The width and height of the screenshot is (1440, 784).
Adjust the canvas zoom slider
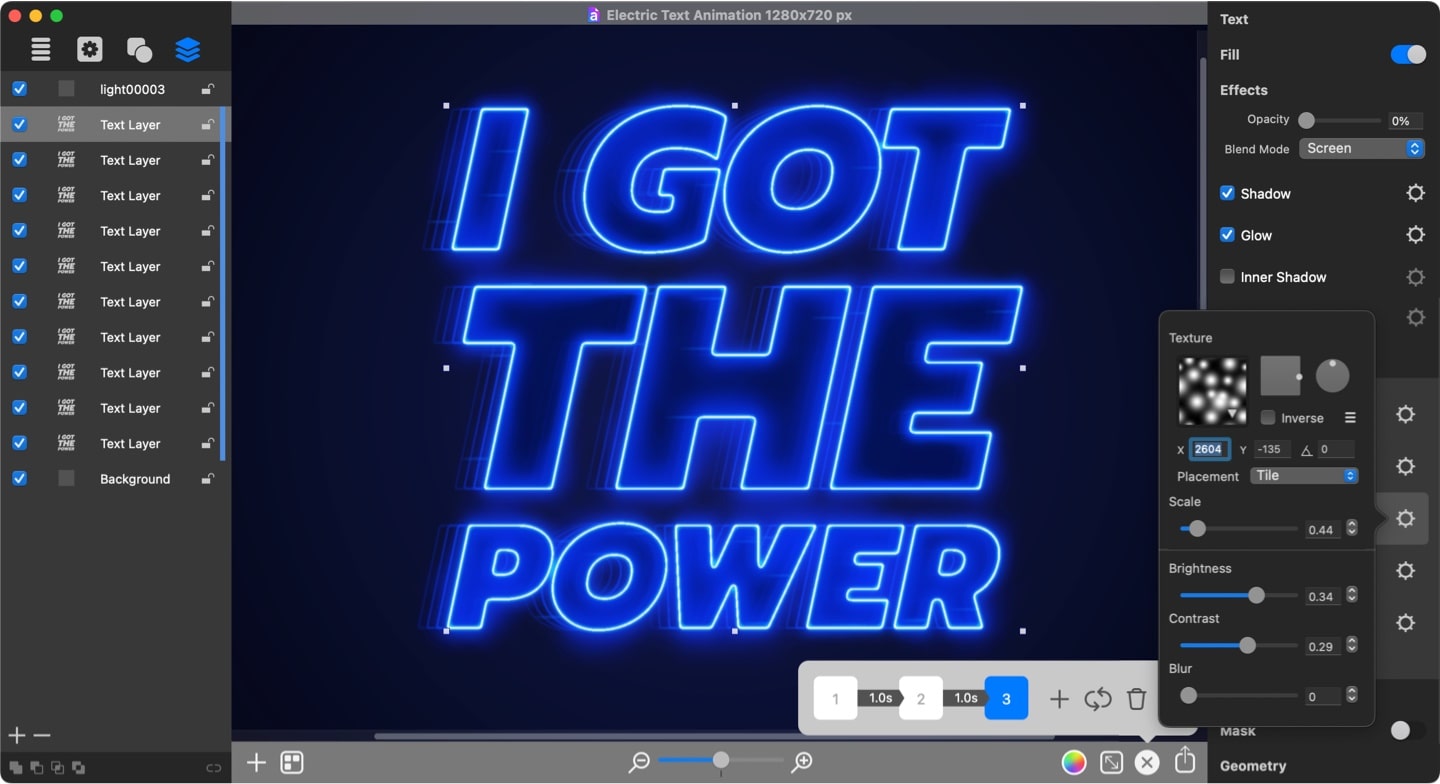[x=720, y=761]
